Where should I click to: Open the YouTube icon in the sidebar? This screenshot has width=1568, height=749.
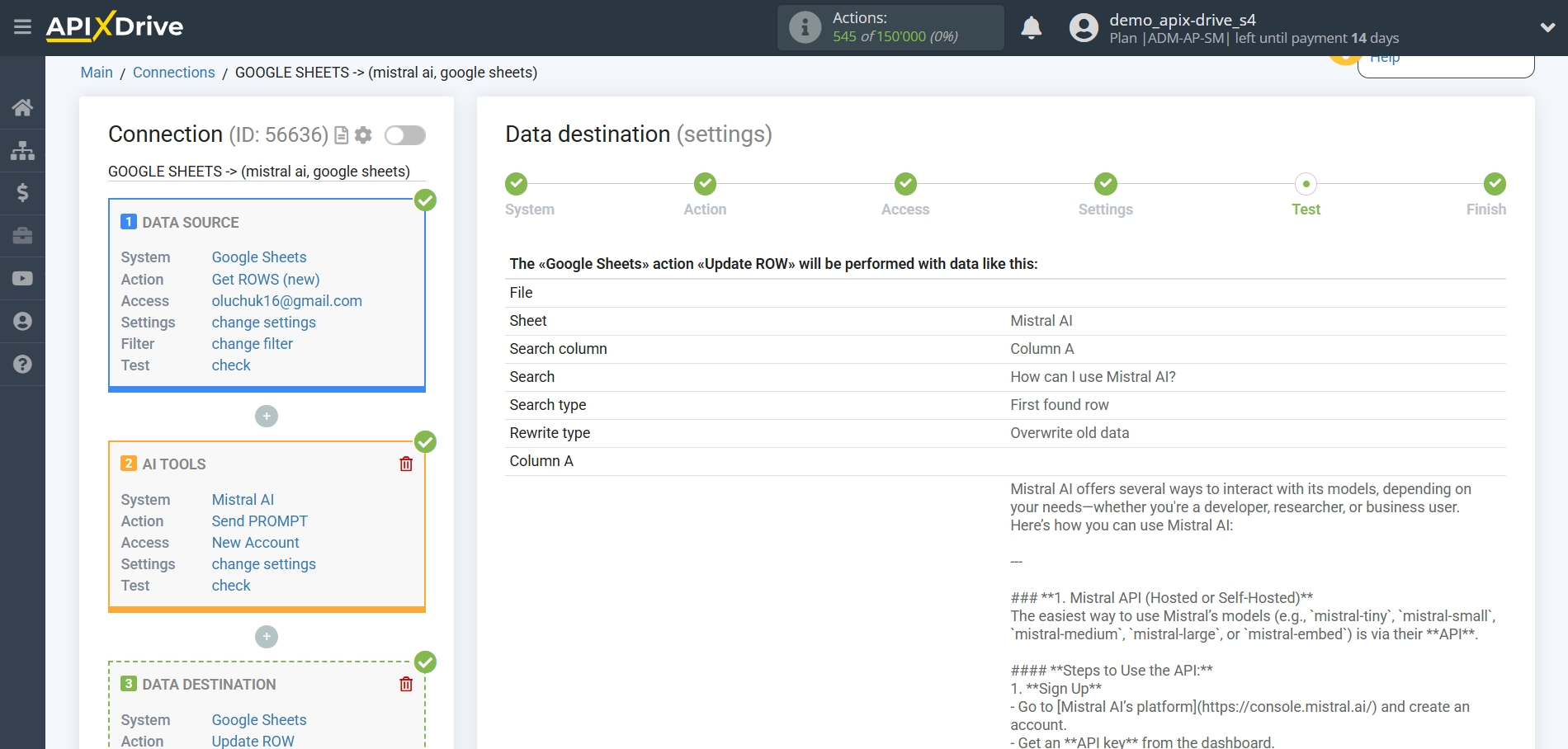tap(22, 279)
